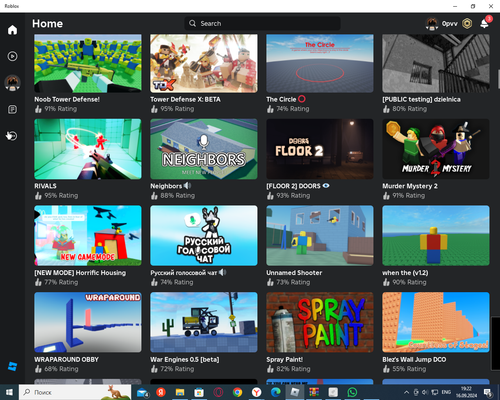500x400 pixels.
Task: Click speaker icon beside Русский голосовой чат
Action: coord(222,272)
